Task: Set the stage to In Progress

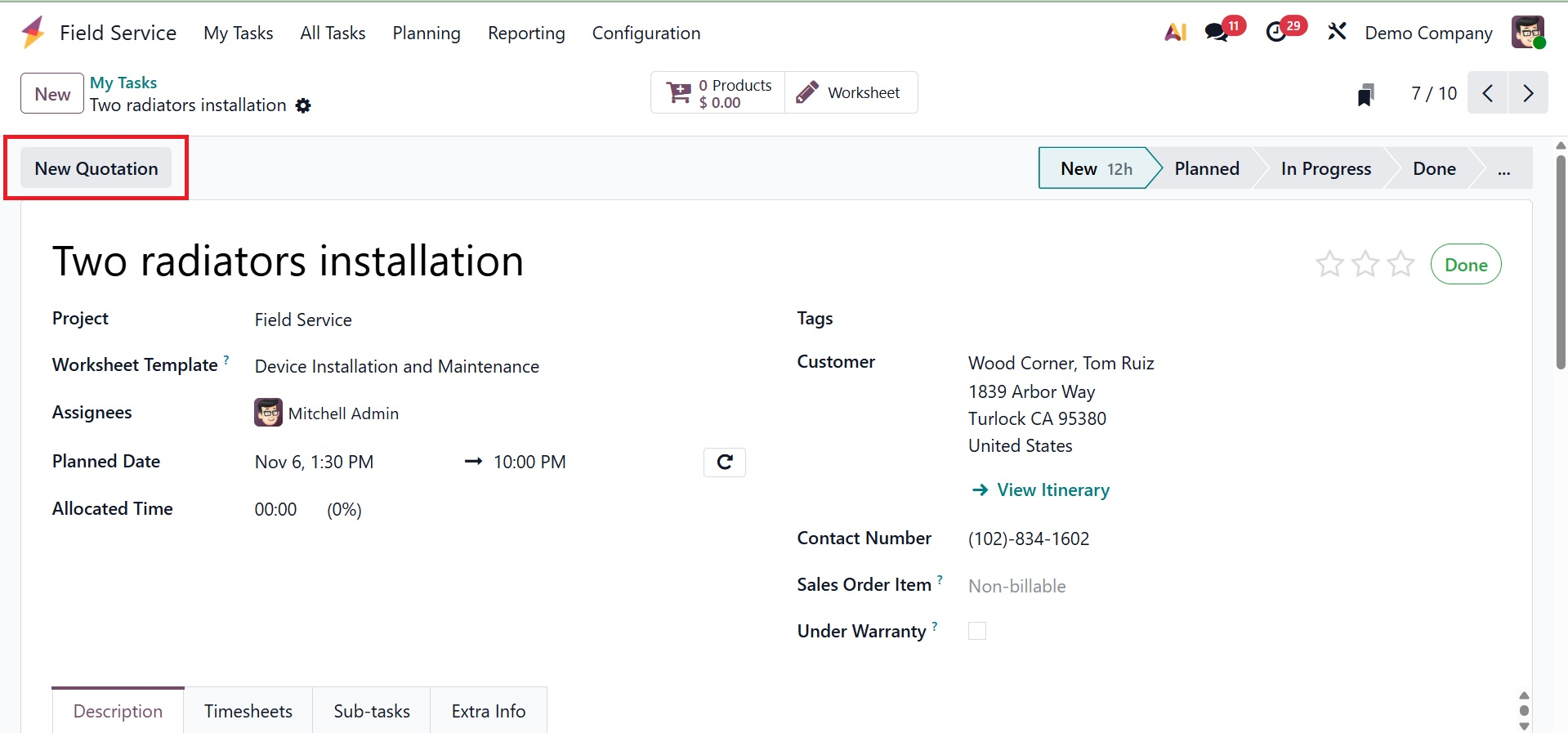Action: pos(1325,169)
